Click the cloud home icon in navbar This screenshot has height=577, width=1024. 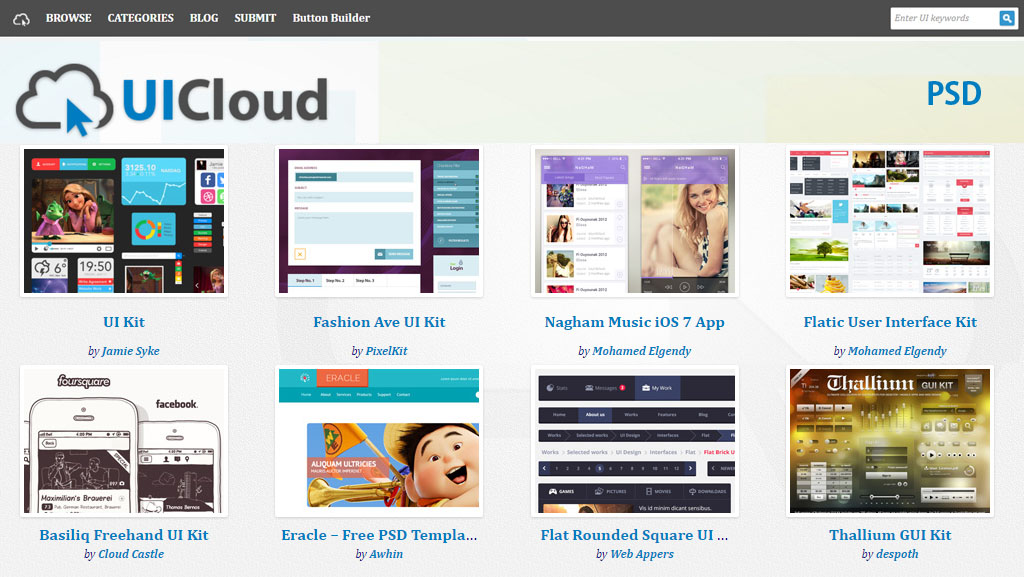[22, 18]
